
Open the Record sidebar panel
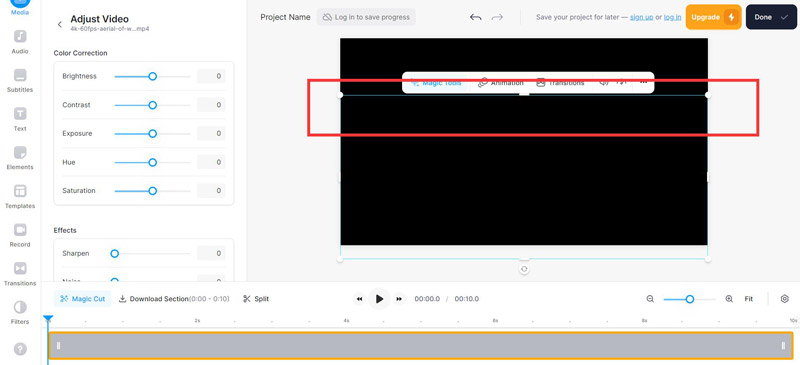pos(20,235)
